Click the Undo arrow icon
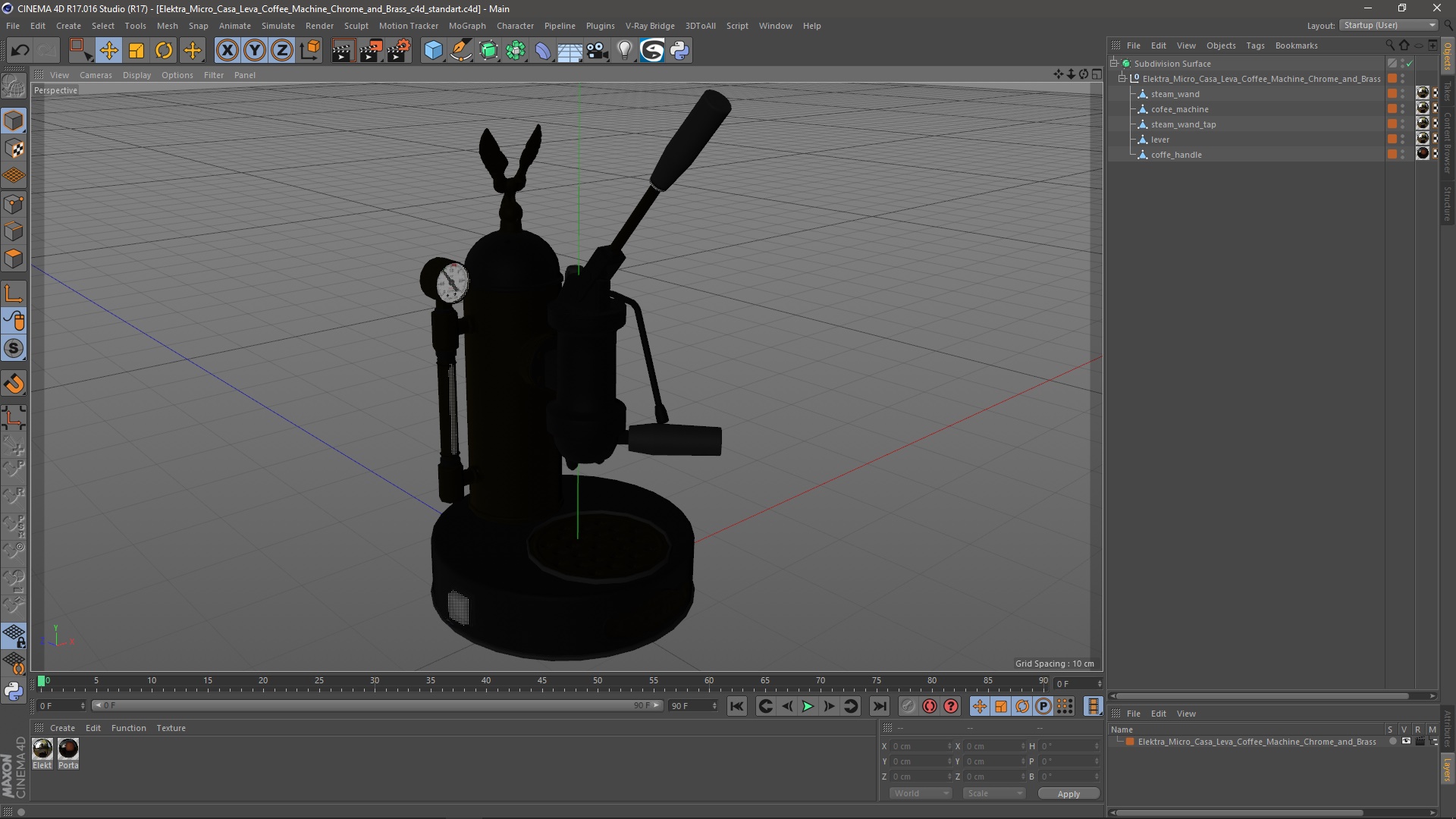 20,51
